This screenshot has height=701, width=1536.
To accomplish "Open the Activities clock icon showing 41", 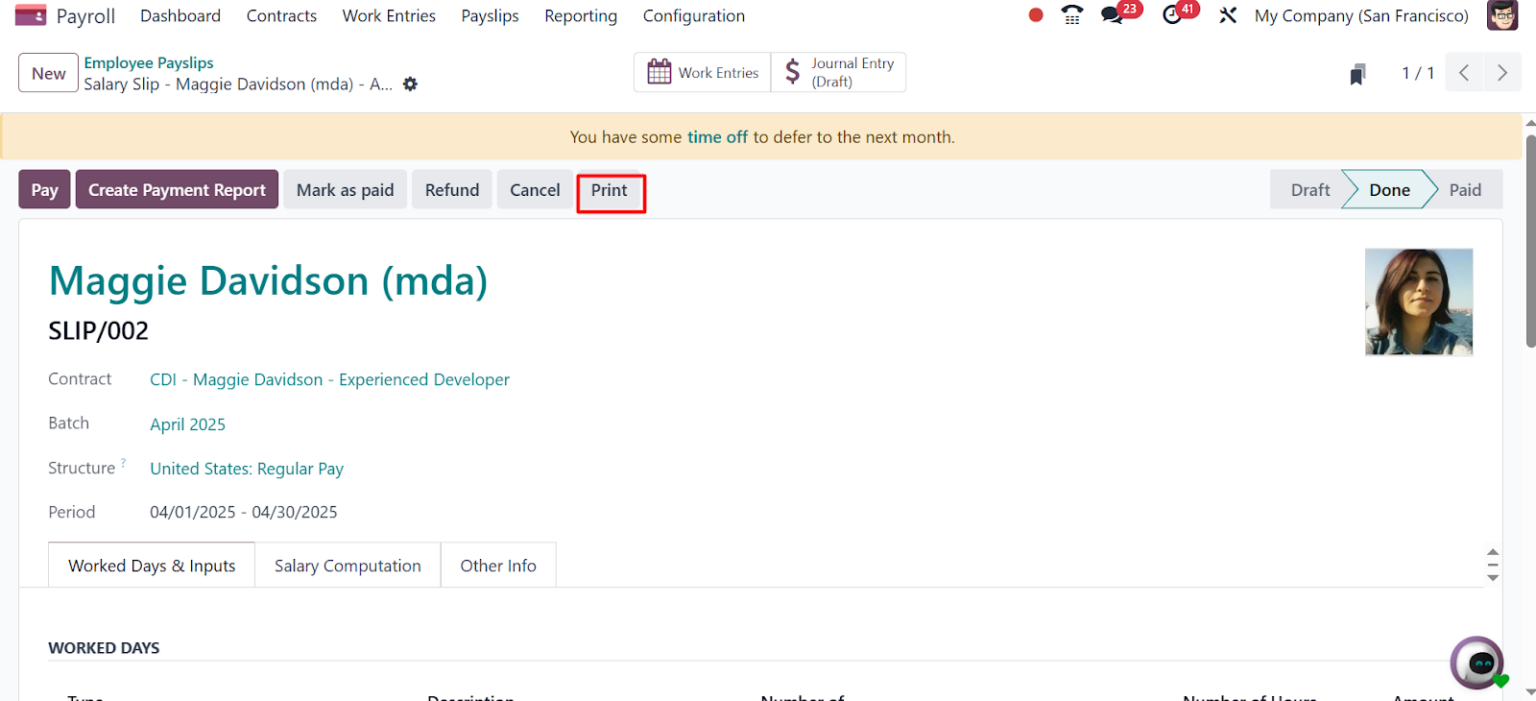I will (x=1172, y=16).
